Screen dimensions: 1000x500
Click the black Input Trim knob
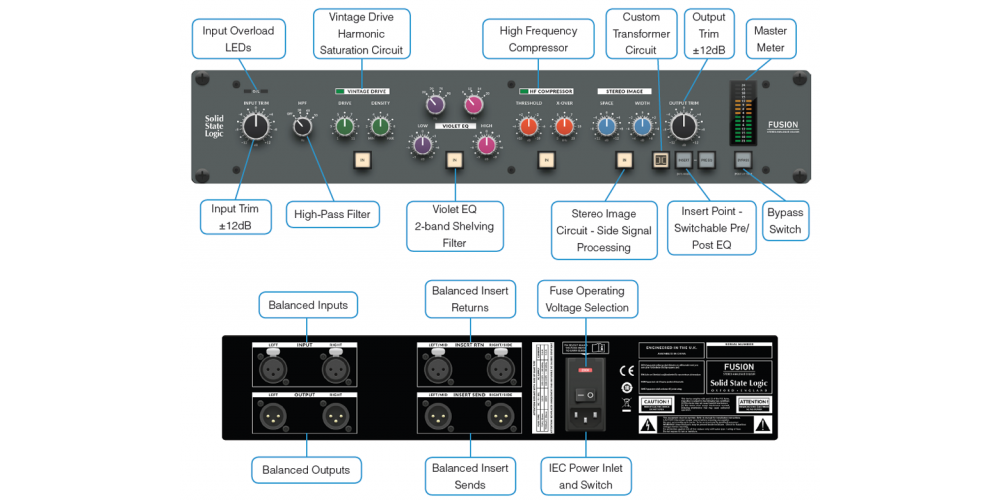click(x=254, y=126)
